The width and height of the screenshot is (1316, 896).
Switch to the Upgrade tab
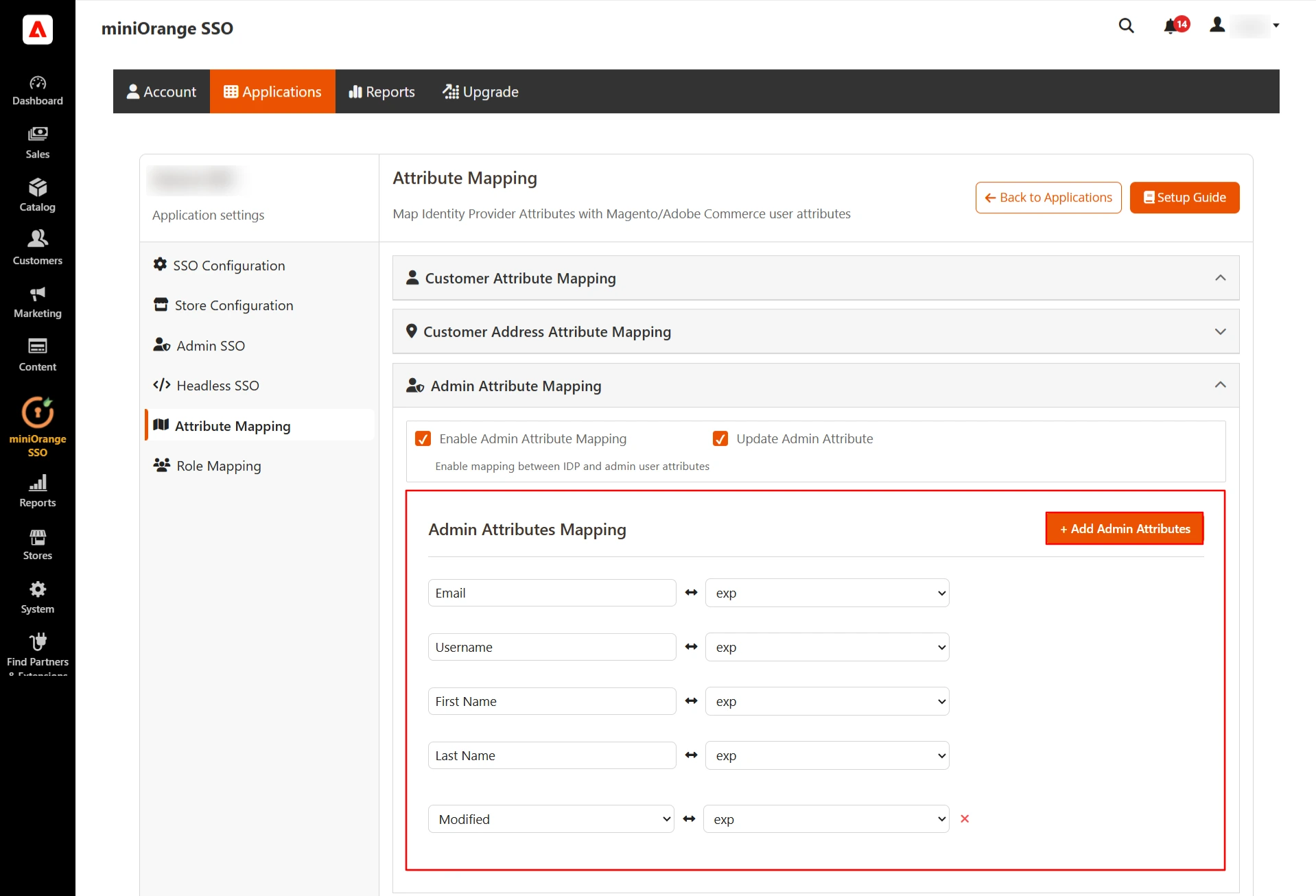[x=480, y=91]
